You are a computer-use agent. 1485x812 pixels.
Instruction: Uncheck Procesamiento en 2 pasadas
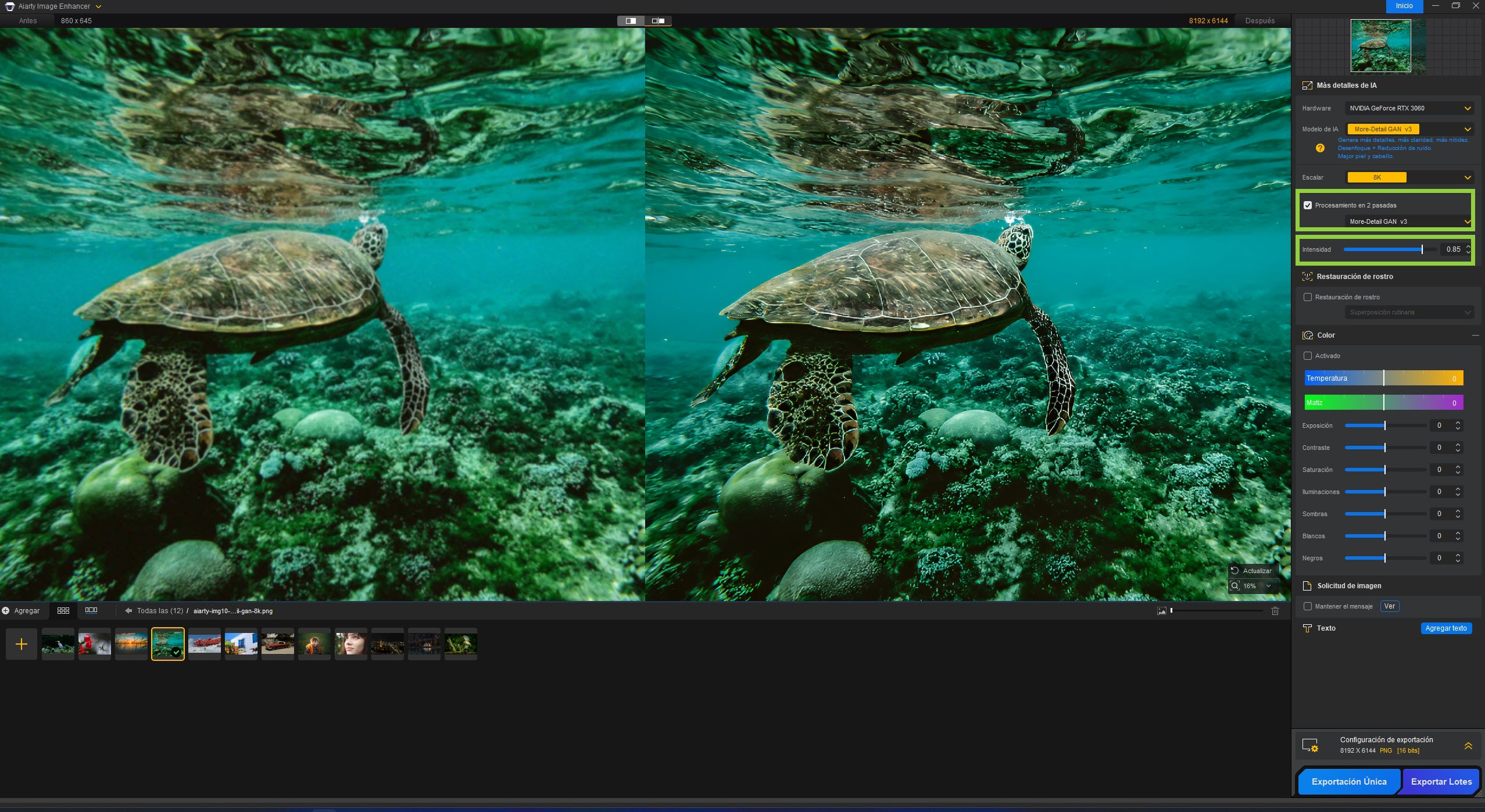(x=1308, y=205)
